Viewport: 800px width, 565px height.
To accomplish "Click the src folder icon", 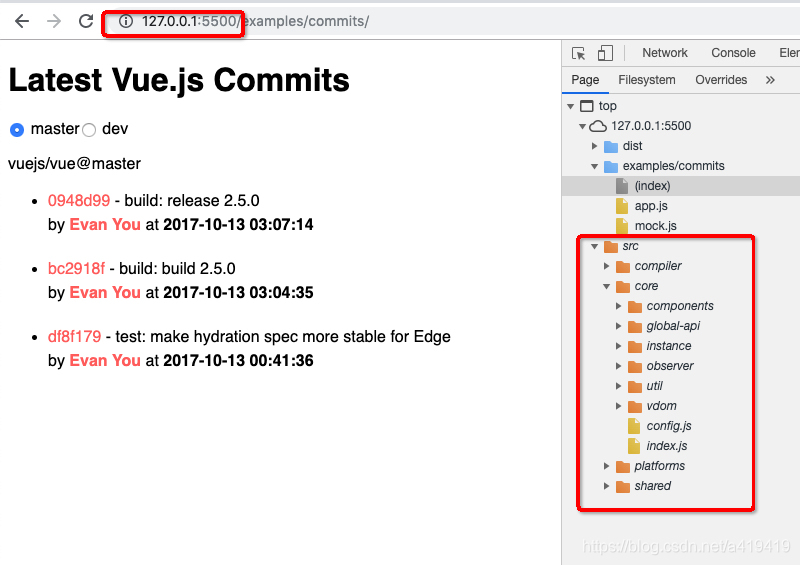I will [x=611, y=247].
